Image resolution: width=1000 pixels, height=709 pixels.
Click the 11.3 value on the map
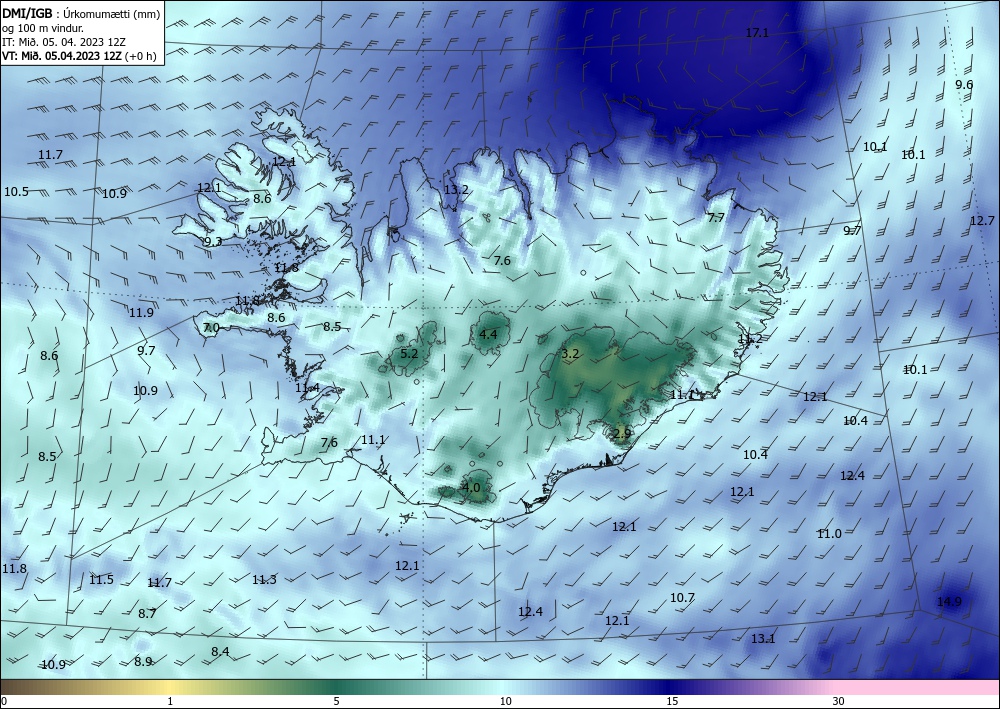(x=264, y=580)
